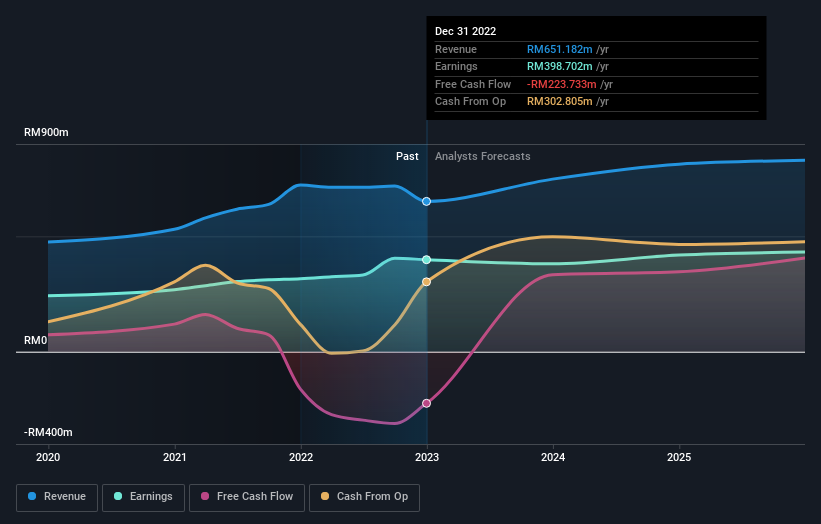Toggle the Earnings legend button

[143, 497]
